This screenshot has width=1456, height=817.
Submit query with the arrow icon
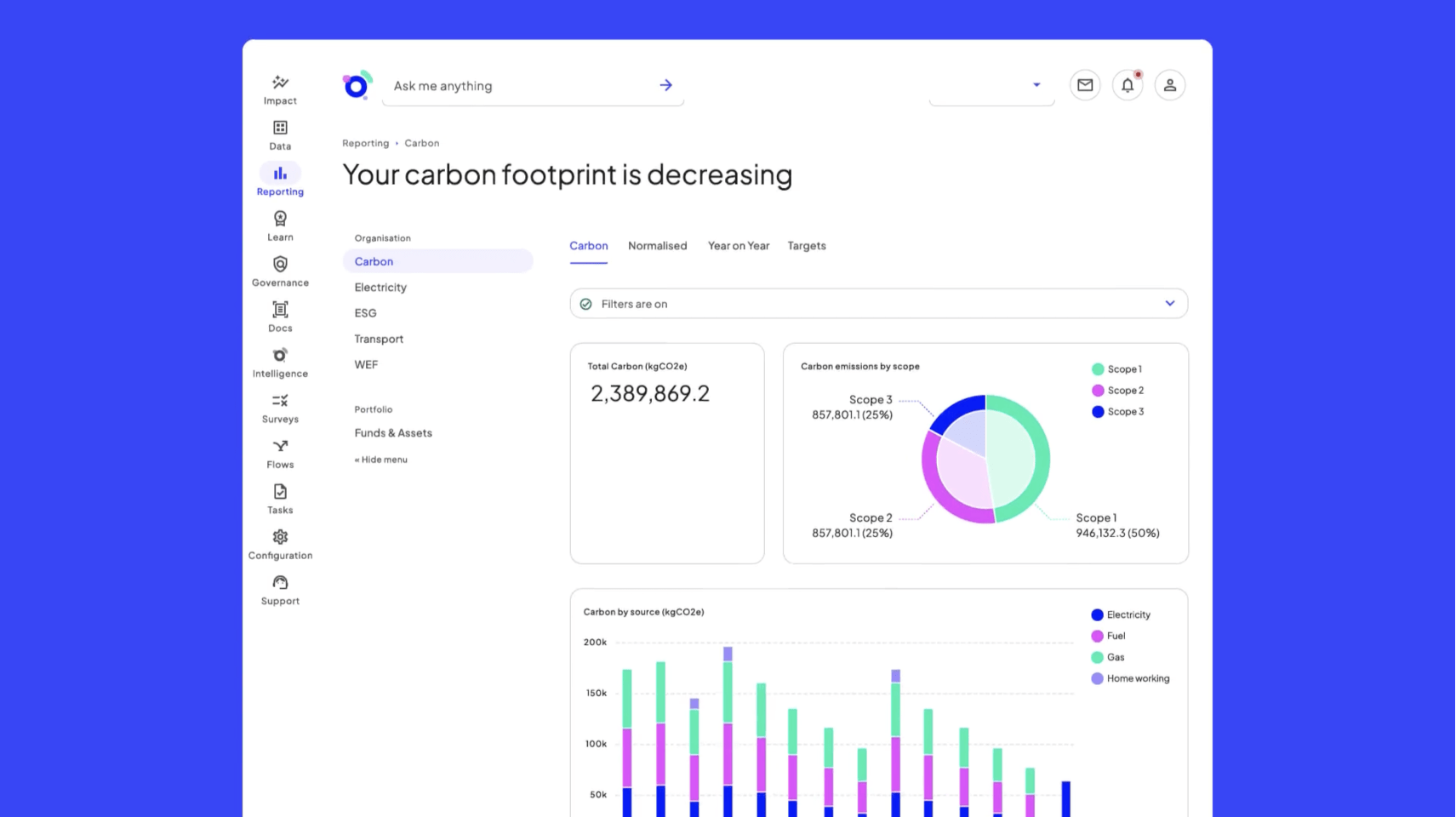click(665, 85)
